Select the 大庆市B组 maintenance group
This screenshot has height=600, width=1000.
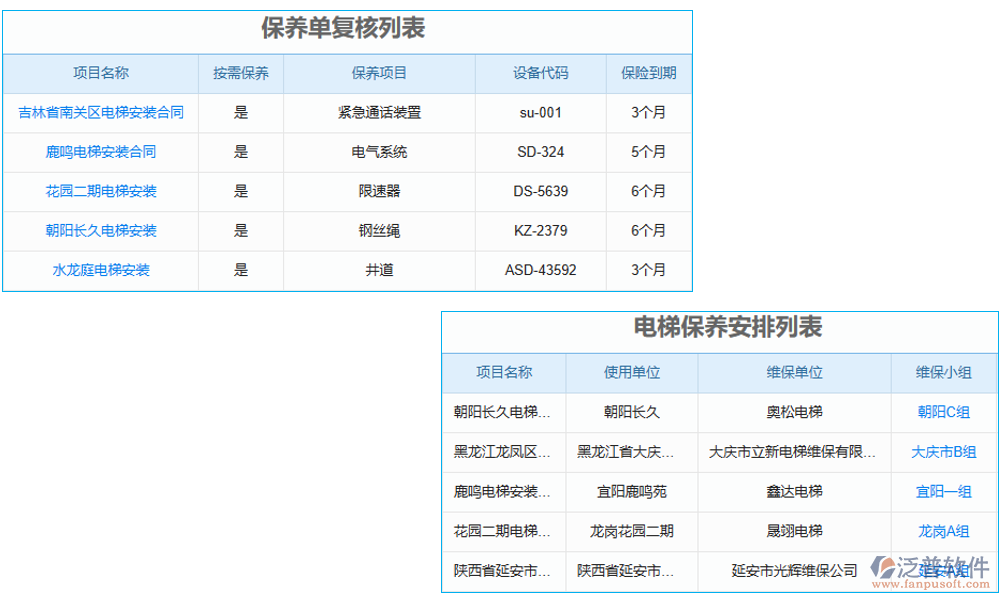(x=944, y=452)
